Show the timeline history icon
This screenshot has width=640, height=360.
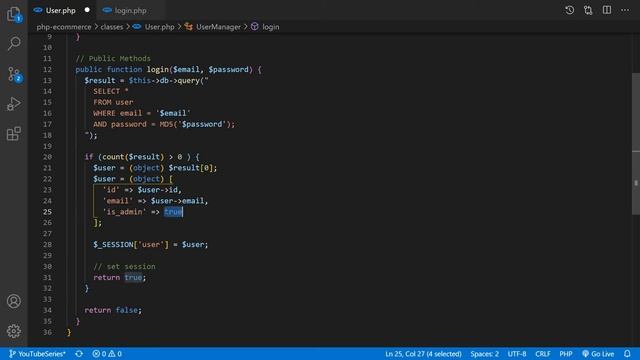point(569,10)
